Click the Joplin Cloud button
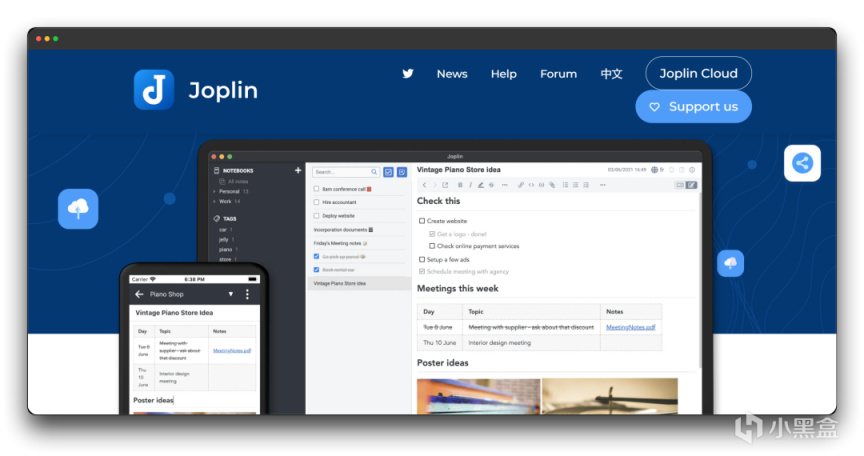Image resolution: width=864 pixels, height=456 pixels. point(698,73)
